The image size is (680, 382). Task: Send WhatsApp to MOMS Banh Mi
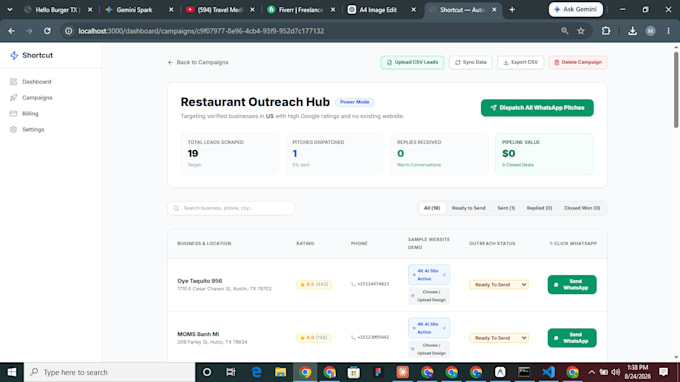pos(572,338)
